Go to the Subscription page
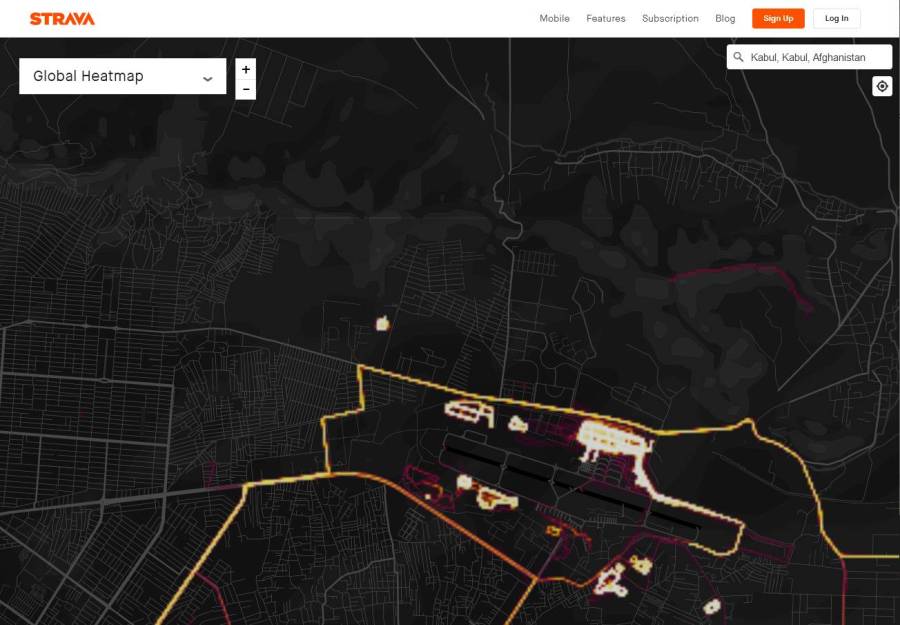Screen dimensions: 900x625 (x=670, y=18)
